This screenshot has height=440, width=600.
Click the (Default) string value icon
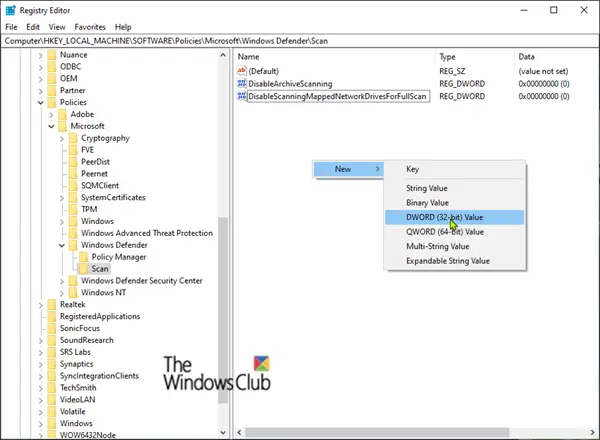point(241,71)
